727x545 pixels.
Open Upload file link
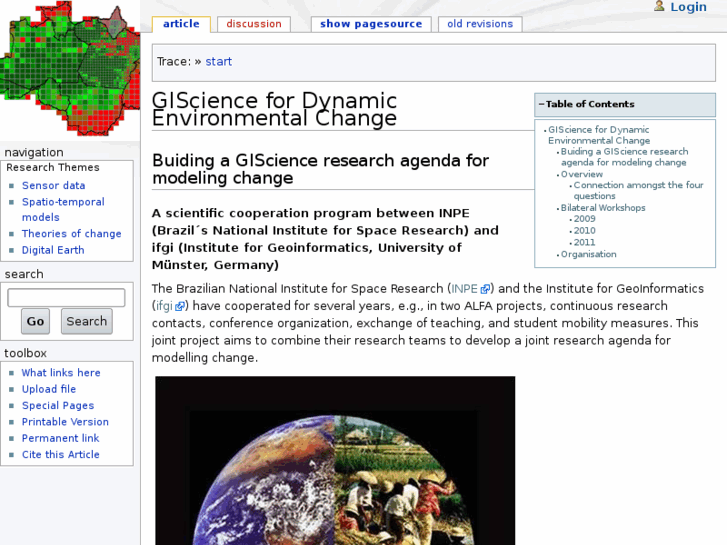pyautogui.click(x=49, y=389)
